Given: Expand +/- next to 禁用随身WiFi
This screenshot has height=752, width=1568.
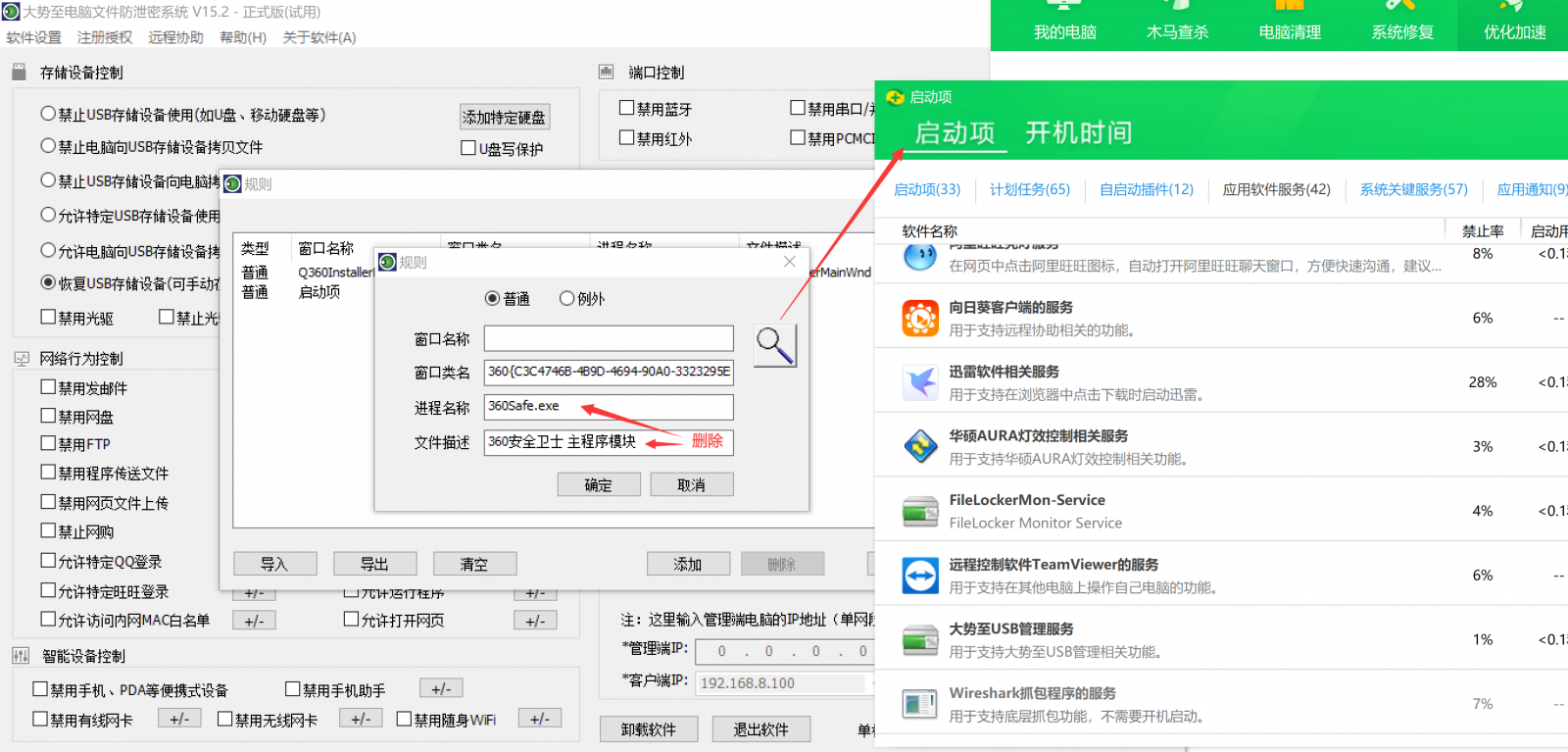Looking at the screenshot, I should pyautogui.click(x=540, y=719).
